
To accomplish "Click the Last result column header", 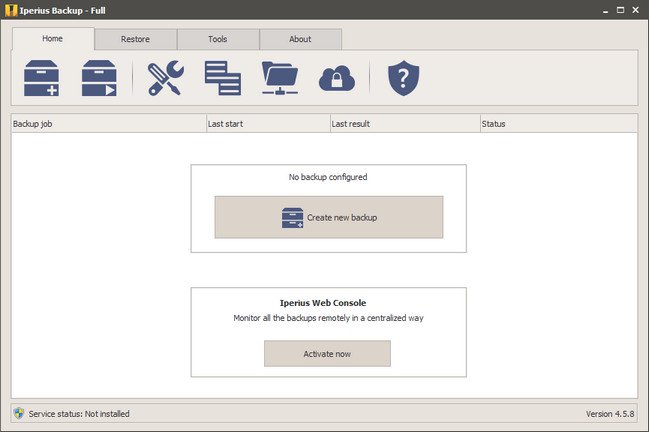I will click(405, 124).
